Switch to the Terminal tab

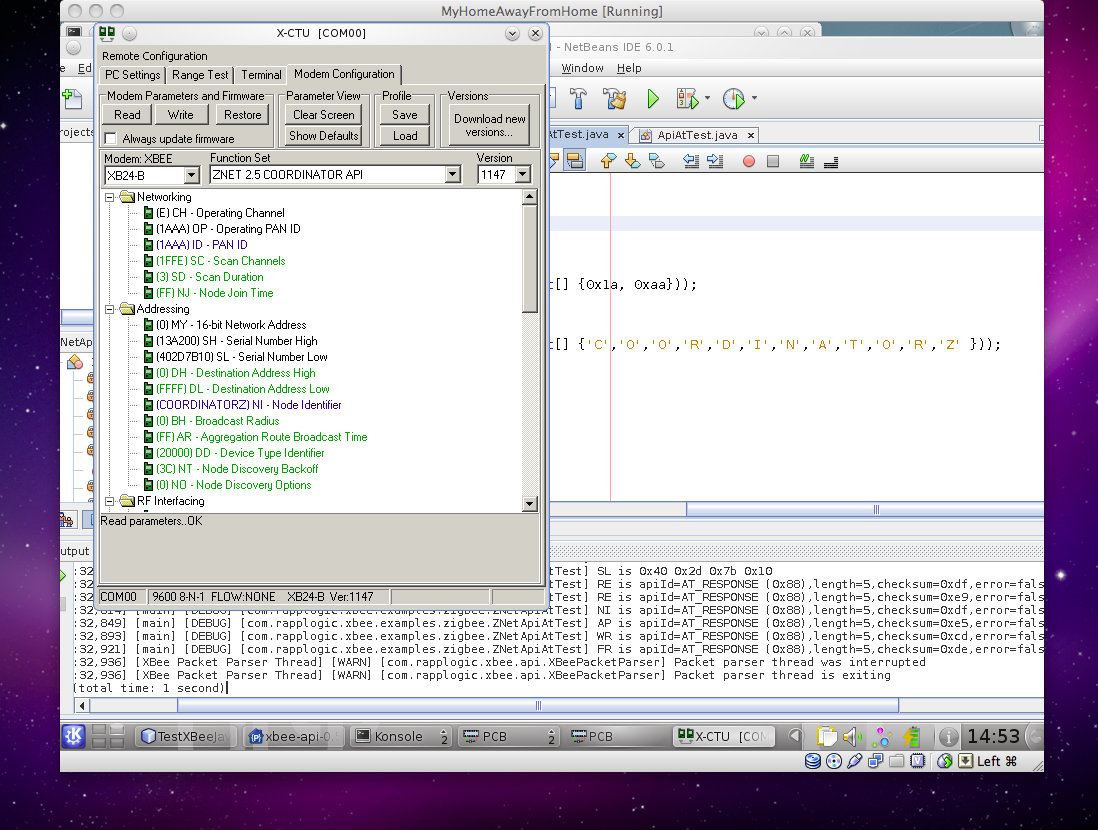pos(261,75)
